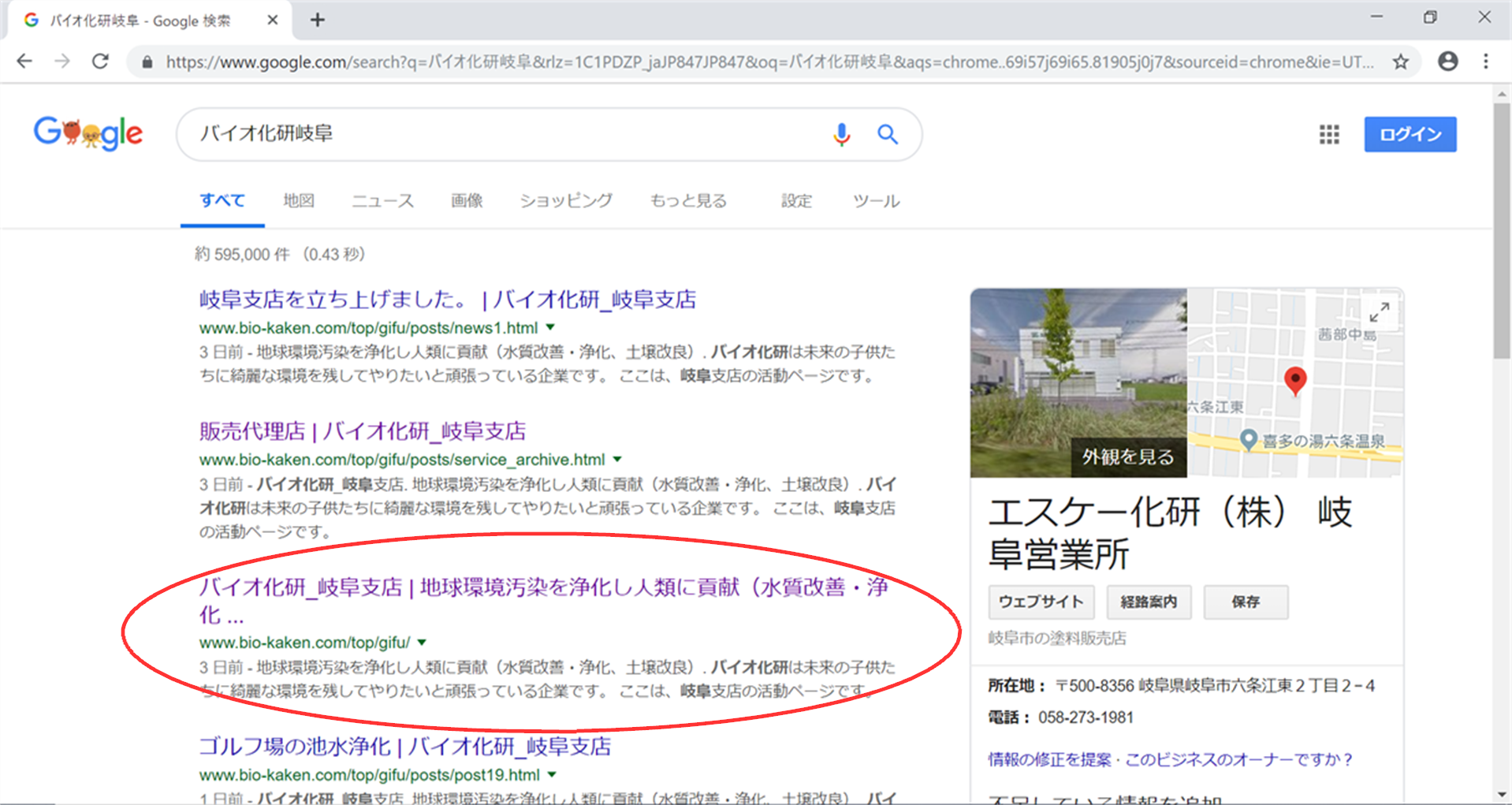The width and height of the screenshot is (1512, 805).
Task: Click 情報の修正を提案 link
Action: 1049,759
